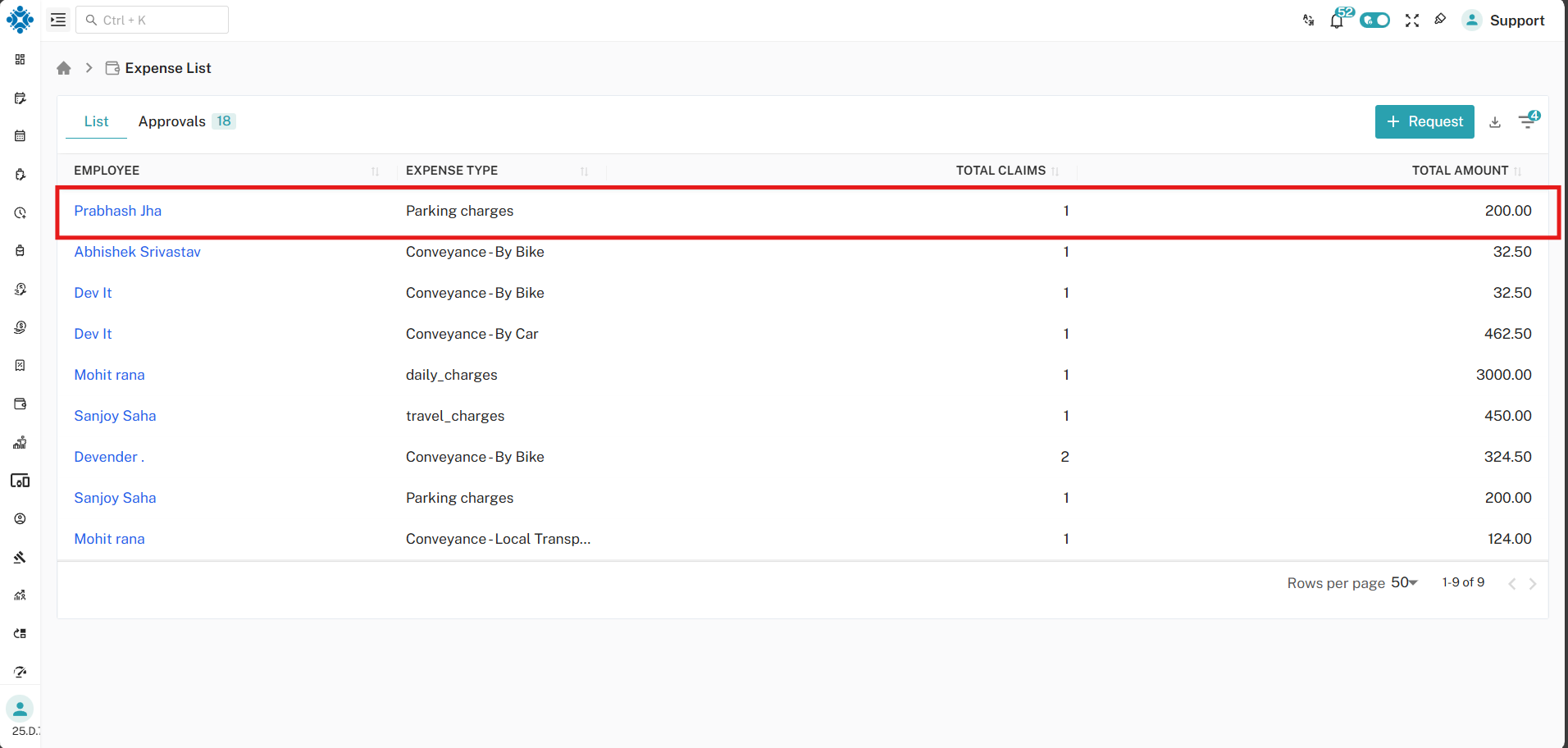Click the gavel icon in sidebar
This screenshot has width=1568, height=748.
[x=21, y=558]
